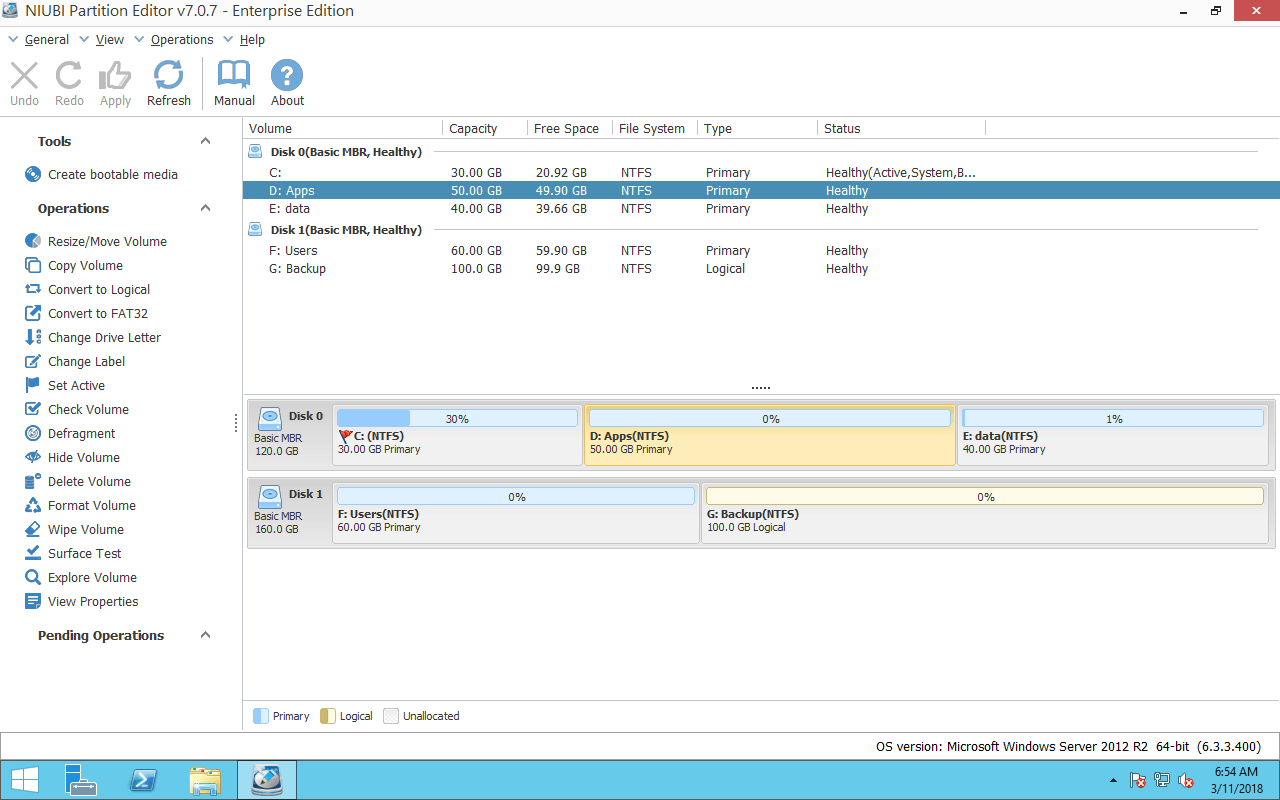Sort by the Volume column header
Screen dimensions: 1280x800
point(343,128)
